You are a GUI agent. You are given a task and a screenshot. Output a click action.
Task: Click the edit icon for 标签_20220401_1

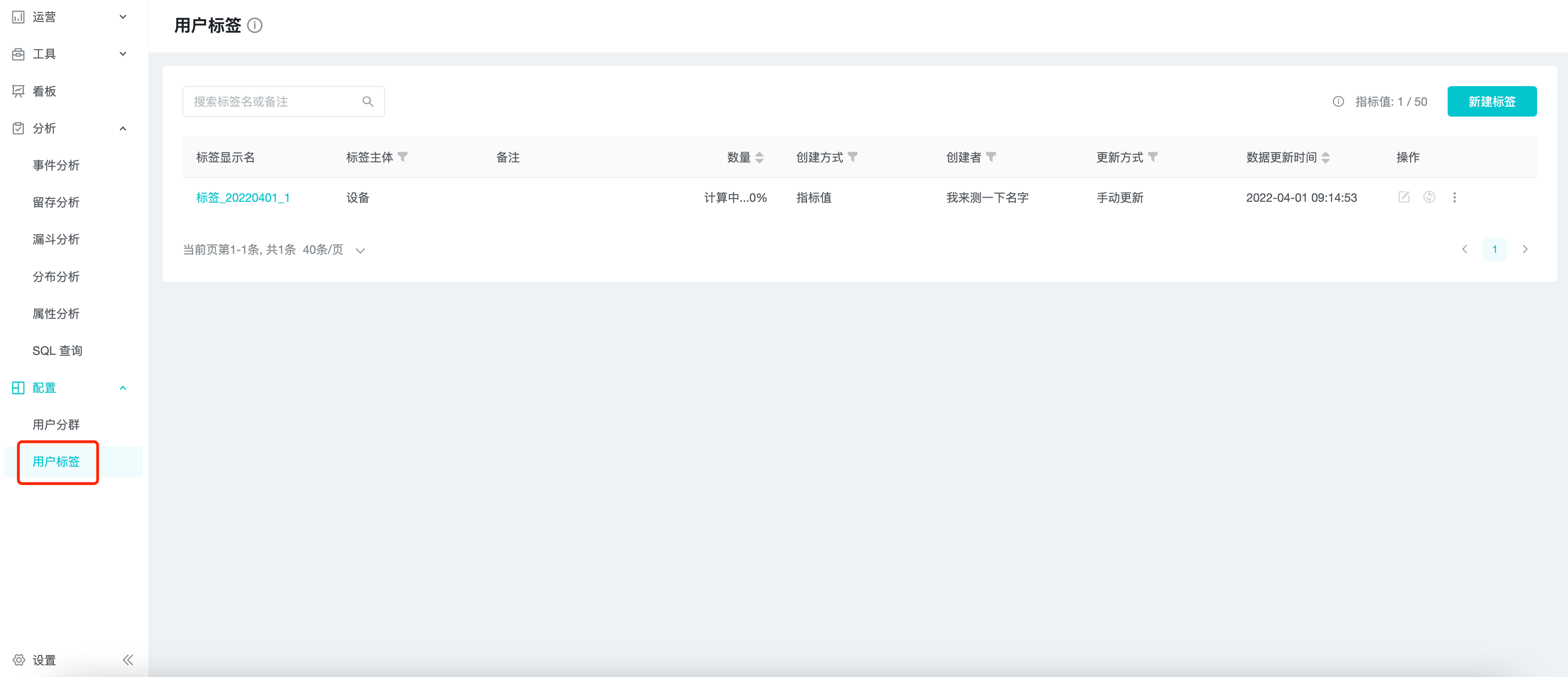[1404, 197]
